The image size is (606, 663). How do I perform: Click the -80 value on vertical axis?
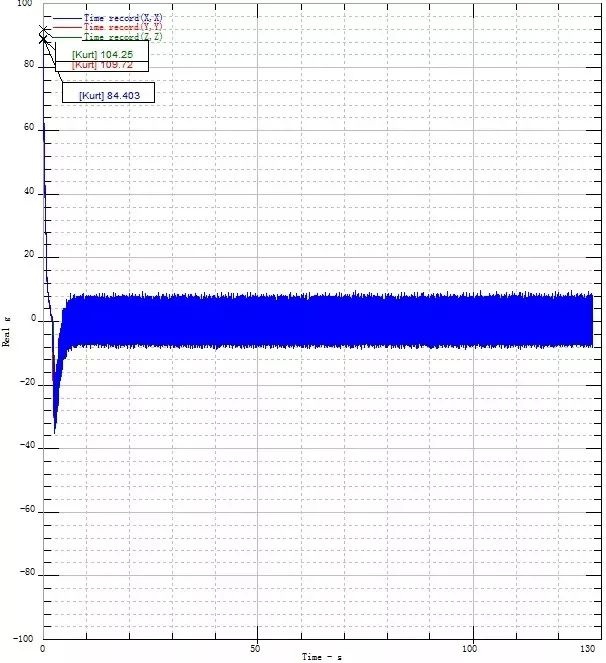click(27, 572)
